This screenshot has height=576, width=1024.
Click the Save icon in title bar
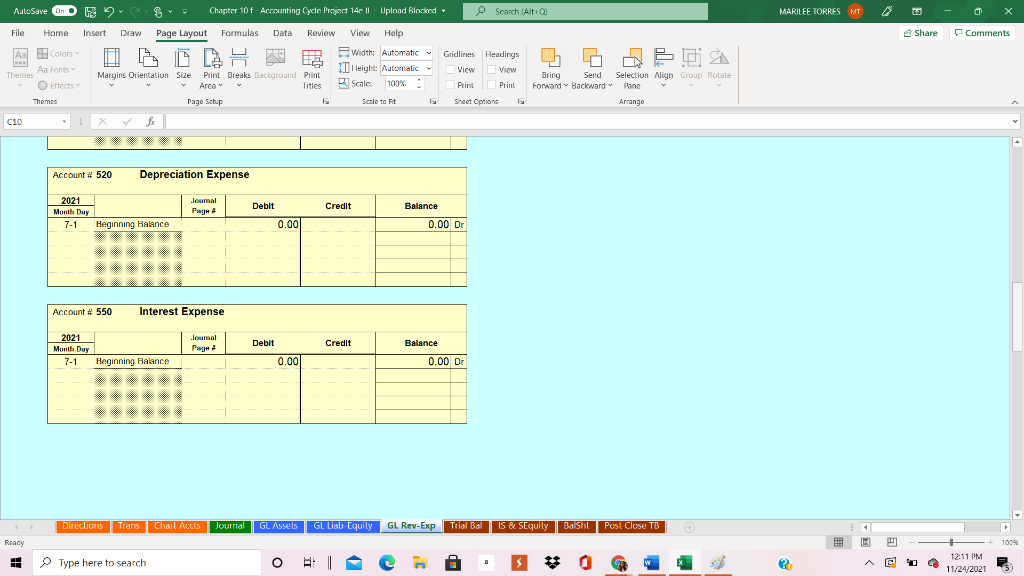click(91, 11)
